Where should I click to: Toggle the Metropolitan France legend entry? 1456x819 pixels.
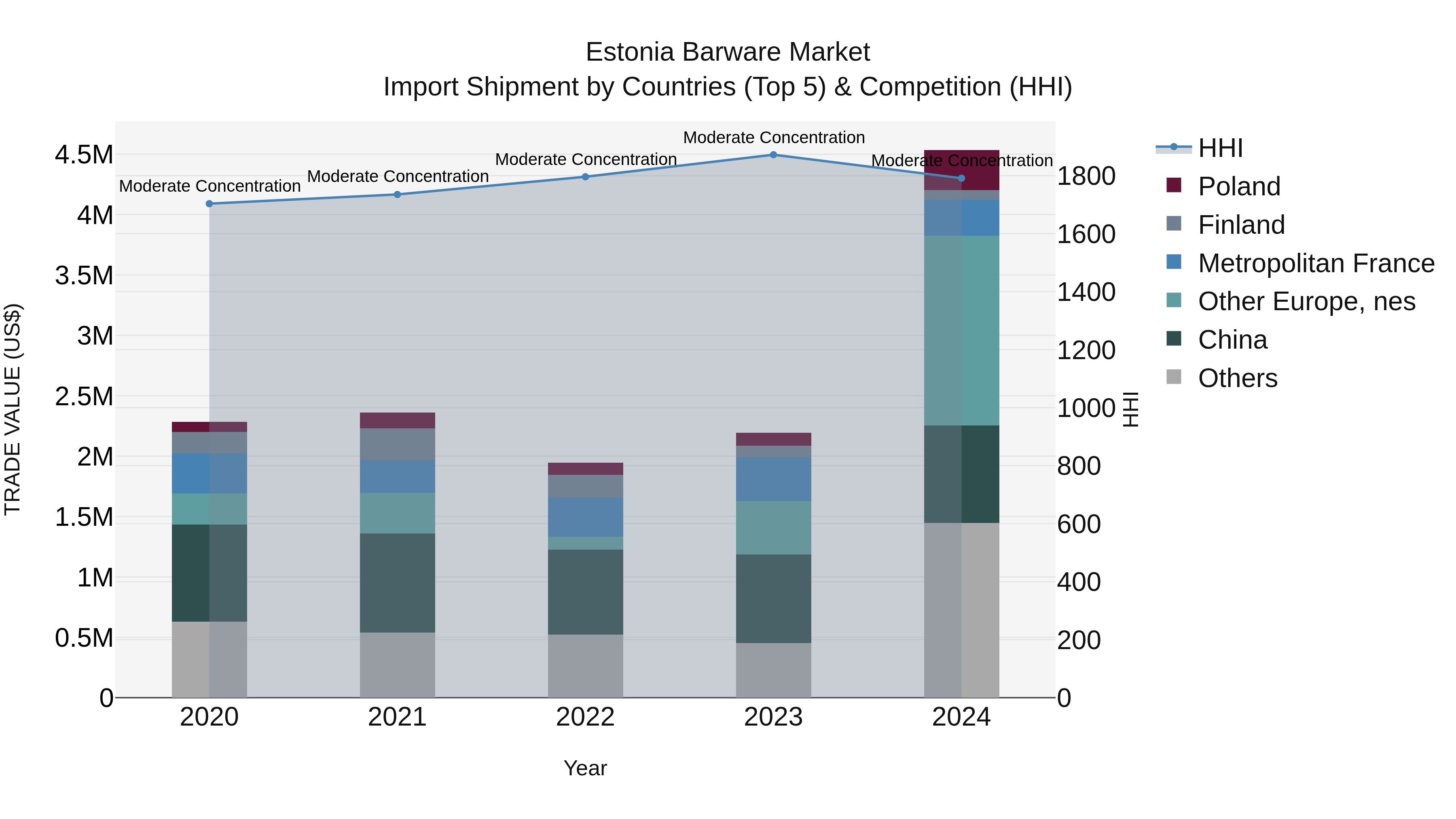[x=1300, y=263]
